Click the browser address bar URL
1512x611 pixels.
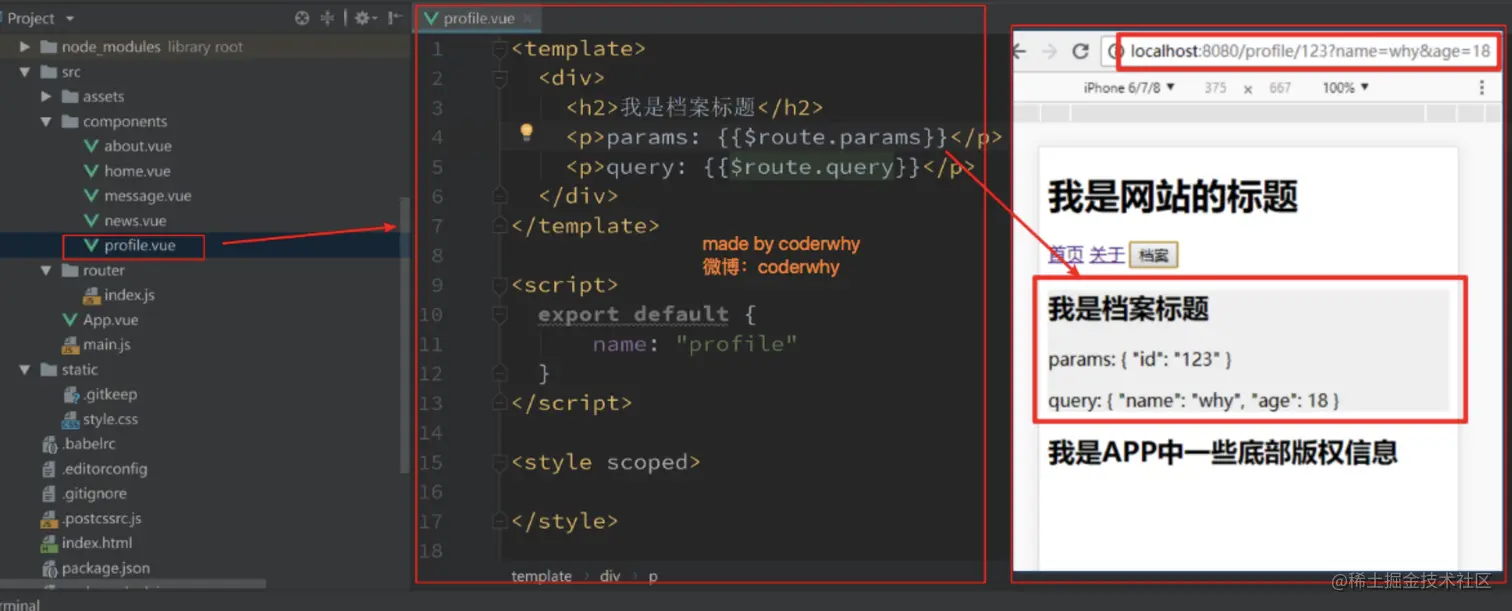[x=1310, y=52]
